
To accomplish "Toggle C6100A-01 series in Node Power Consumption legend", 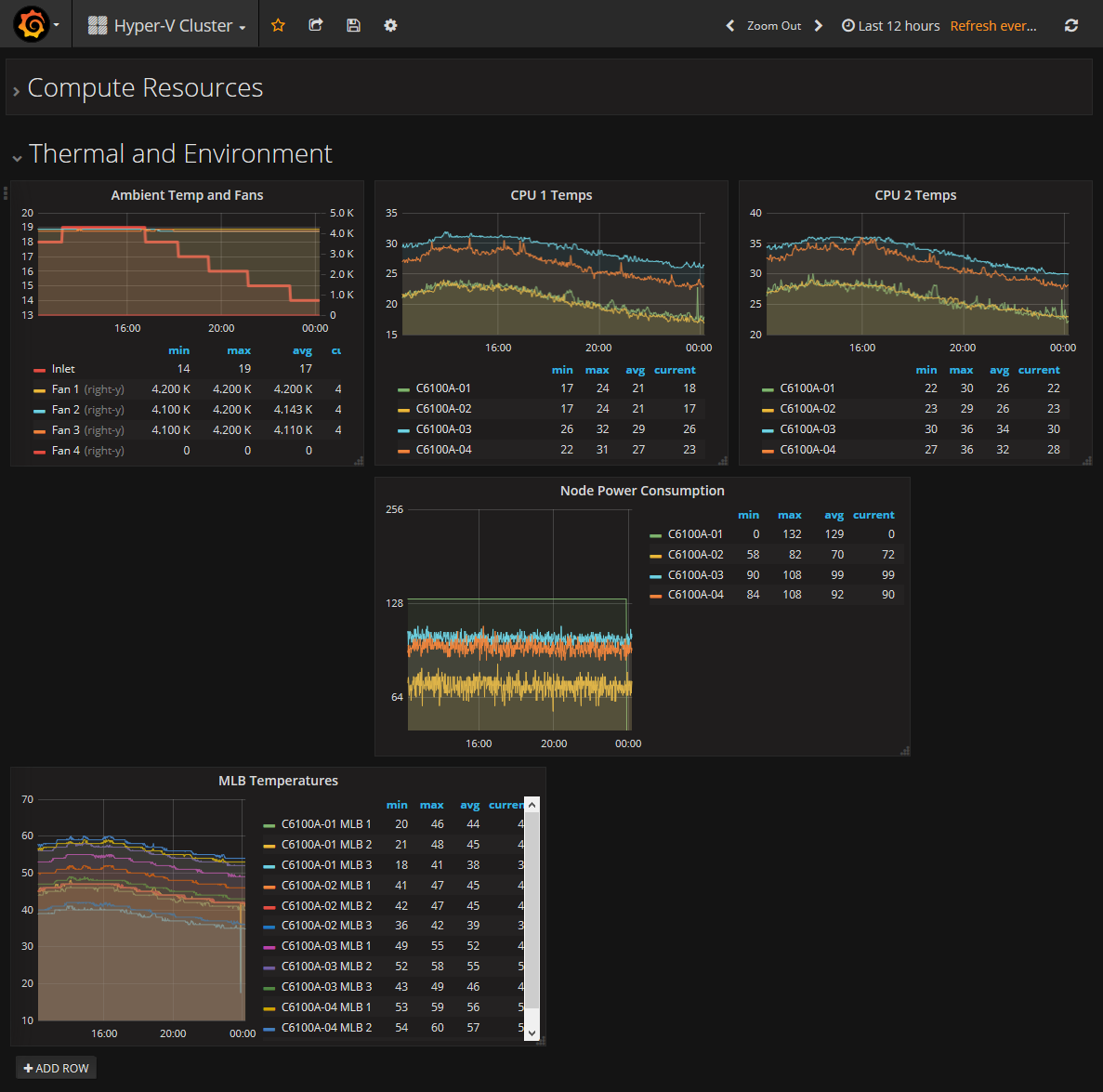I will [x=695, y=534].
